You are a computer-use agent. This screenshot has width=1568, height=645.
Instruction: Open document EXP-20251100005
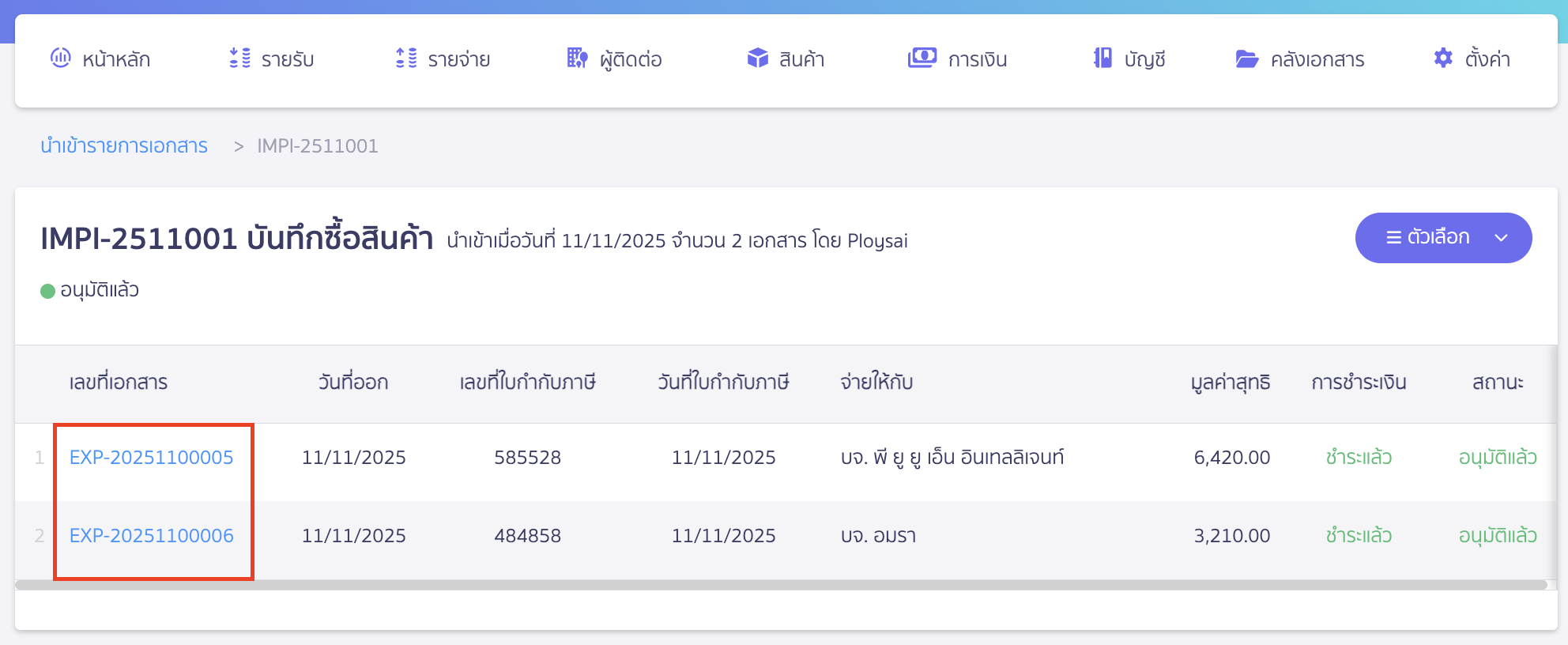click(151, 457)
